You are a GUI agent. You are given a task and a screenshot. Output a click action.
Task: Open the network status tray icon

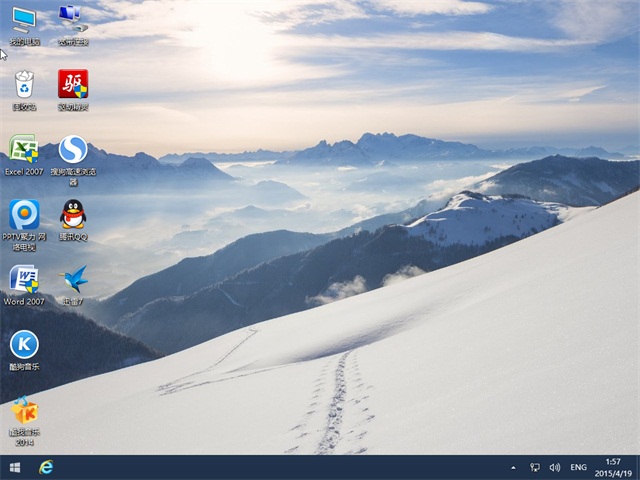[534, 468]
